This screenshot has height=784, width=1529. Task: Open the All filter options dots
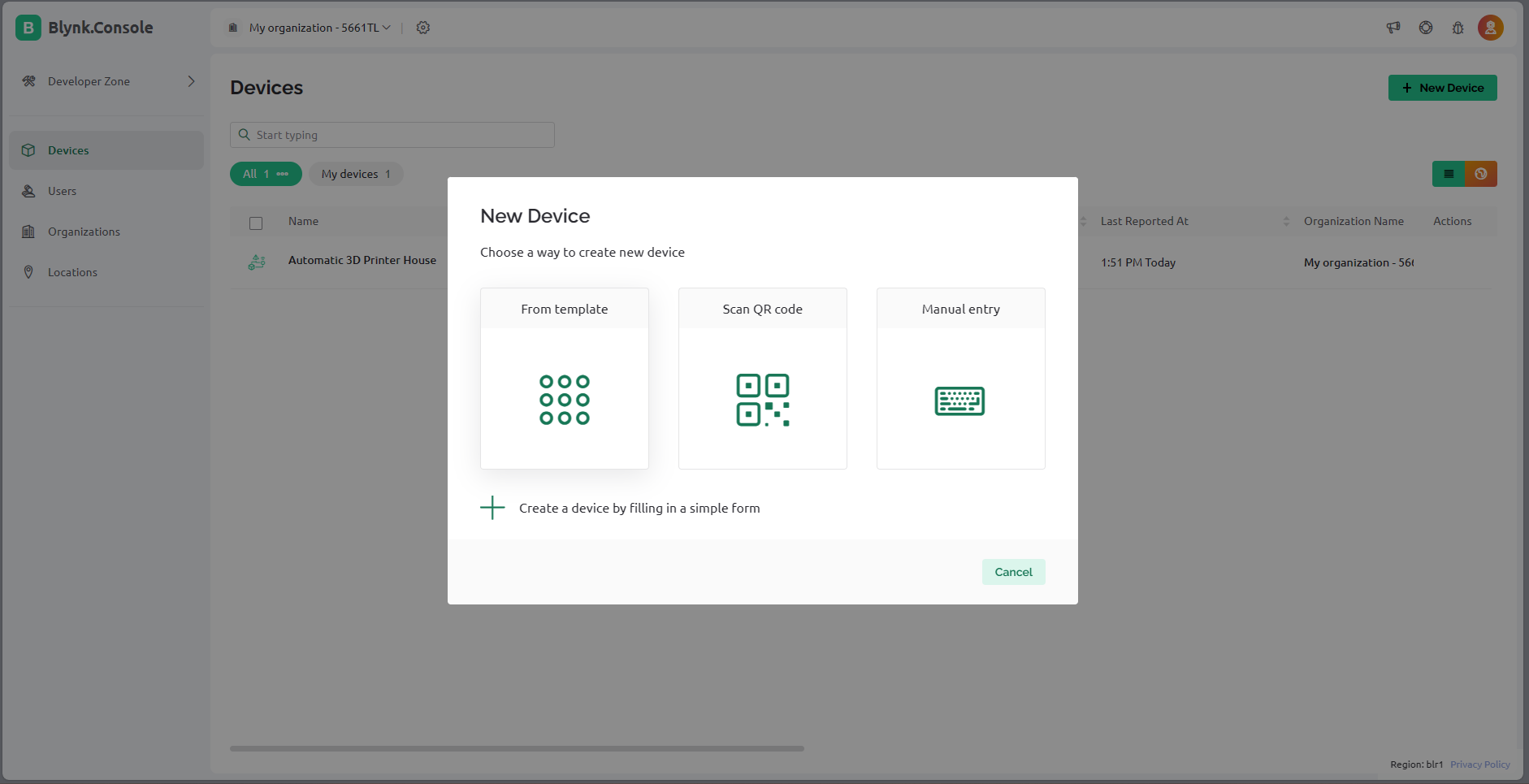(283, 174)
